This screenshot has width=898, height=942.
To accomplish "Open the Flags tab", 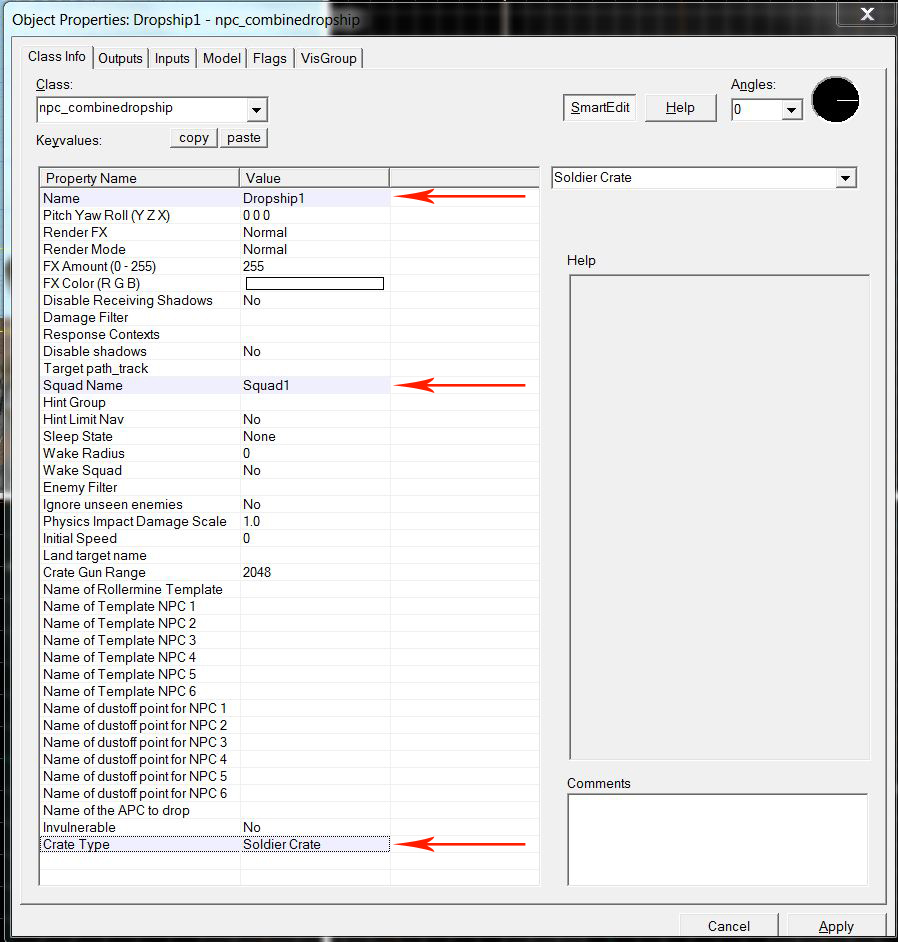I will (x=270, y=58).
